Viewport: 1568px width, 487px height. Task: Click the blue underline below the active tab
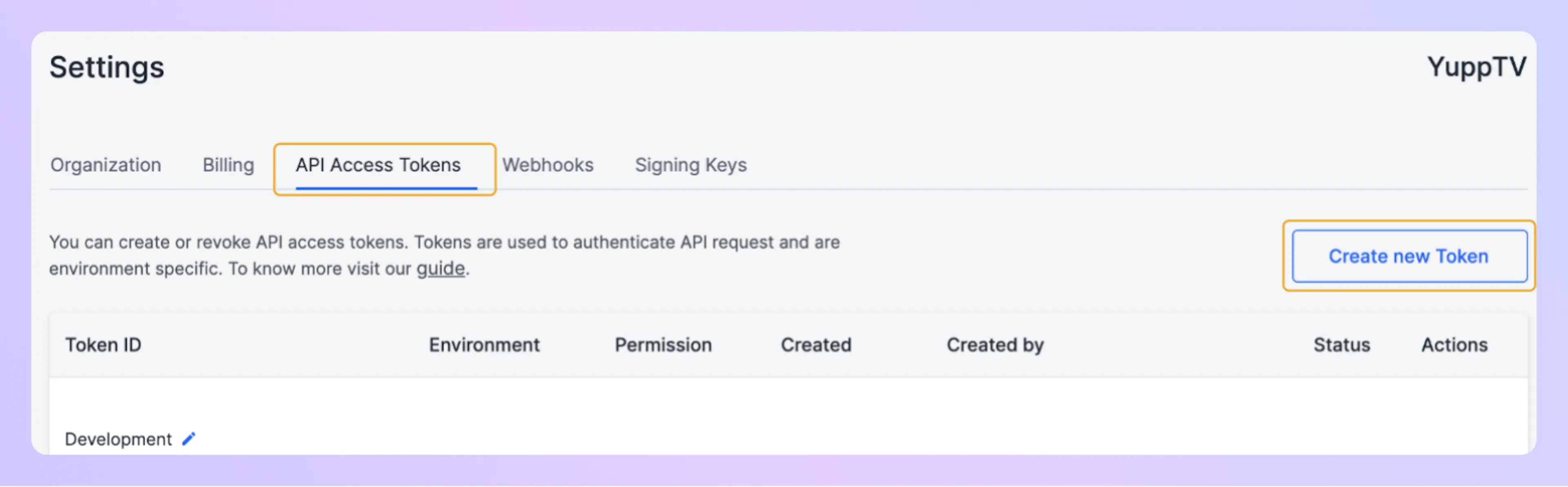pos(386,188)
